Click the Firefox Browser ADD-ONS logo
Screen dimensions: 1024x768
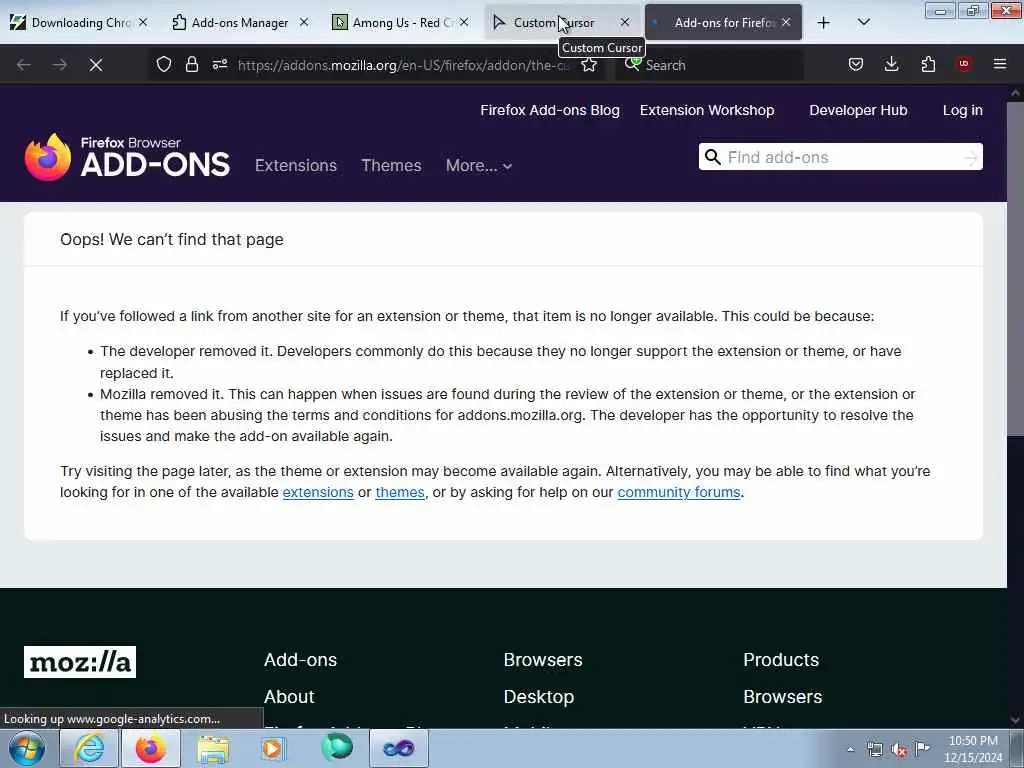coord(127,157)
